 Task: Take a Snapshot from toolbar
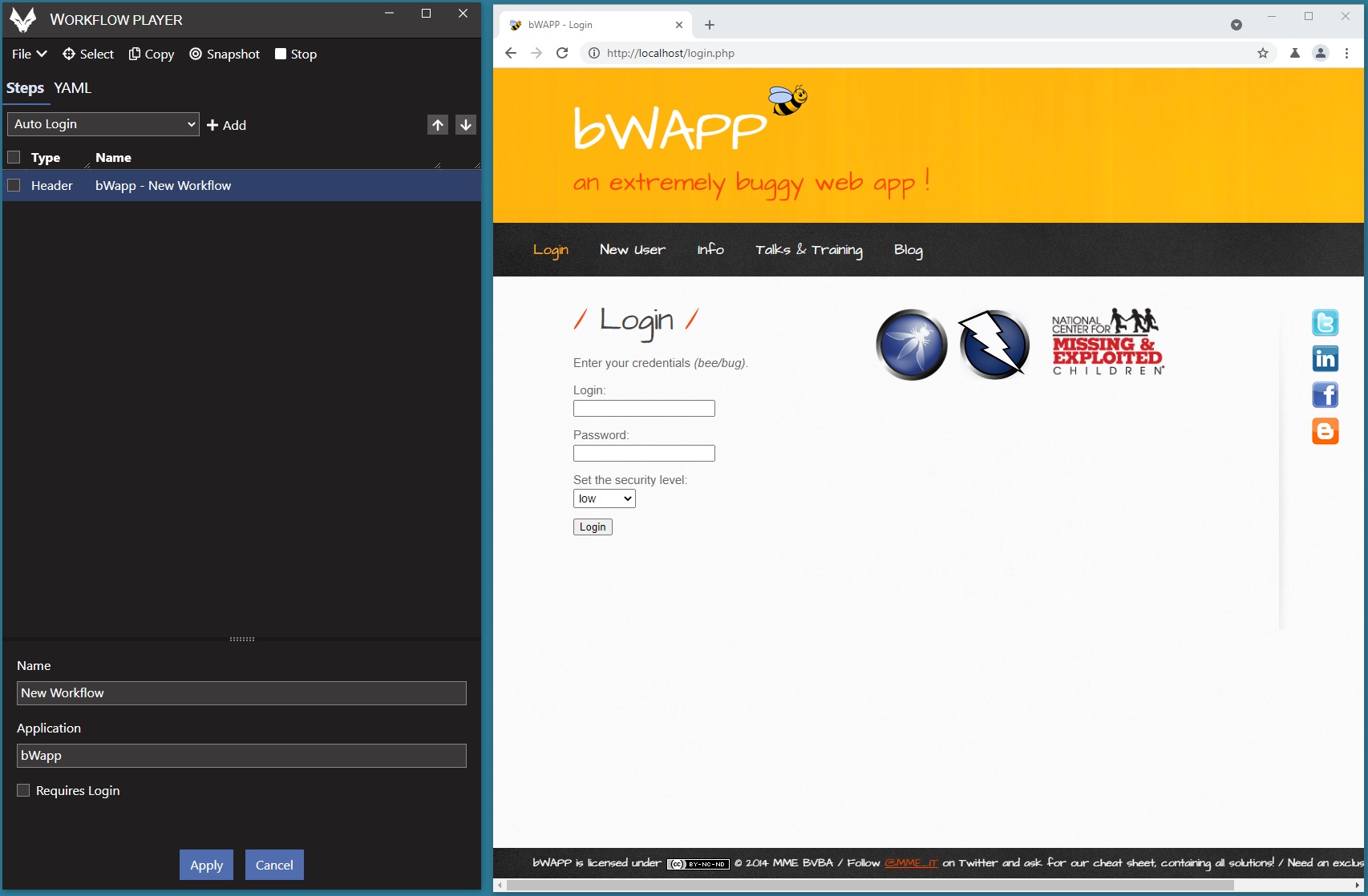[225, 54]
